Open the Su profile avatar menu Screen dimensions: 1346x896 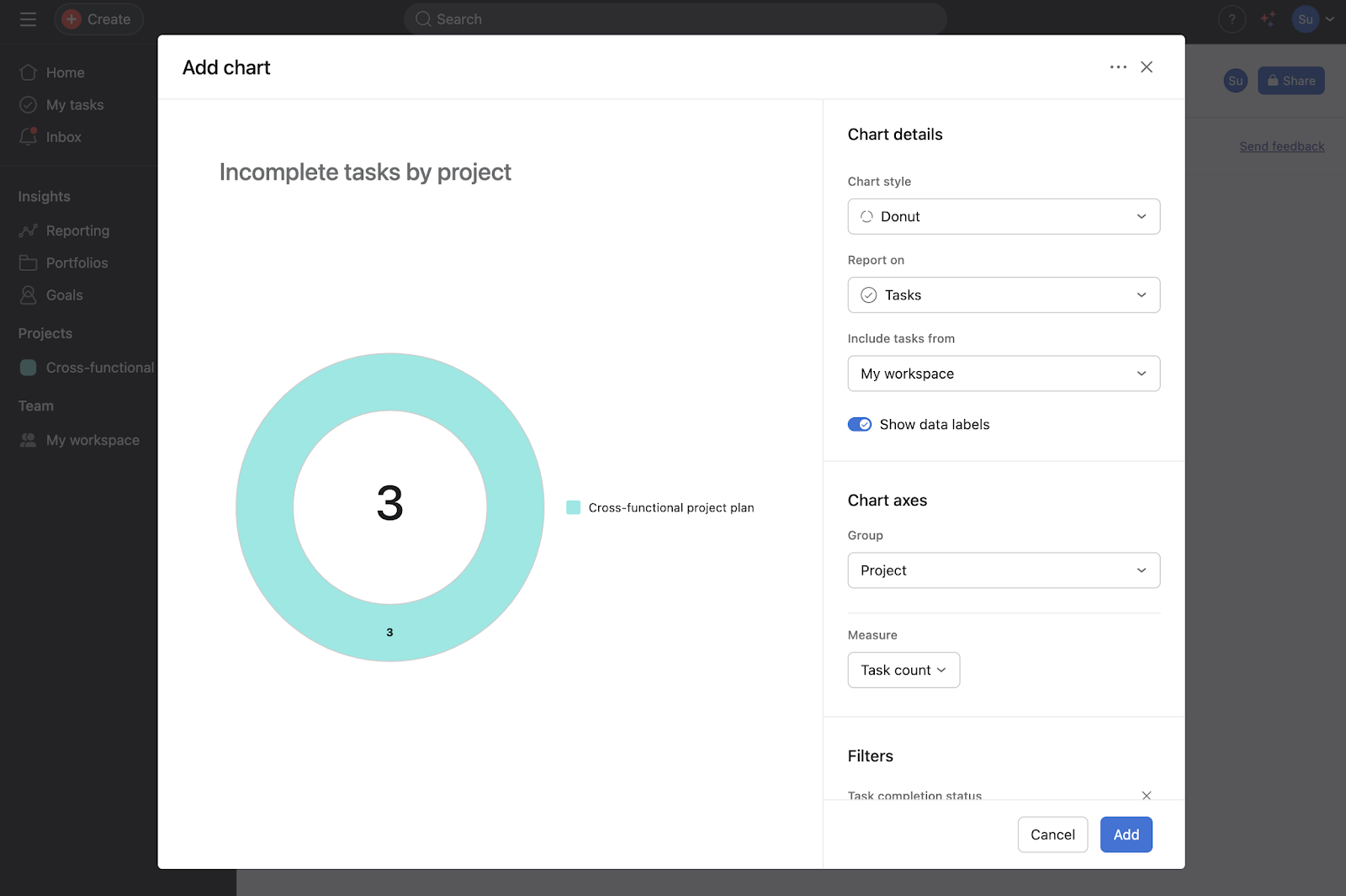coord(1305,19)
